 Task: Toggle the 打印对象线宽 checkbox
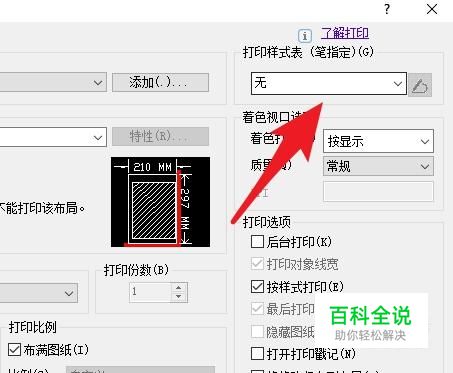257,264
